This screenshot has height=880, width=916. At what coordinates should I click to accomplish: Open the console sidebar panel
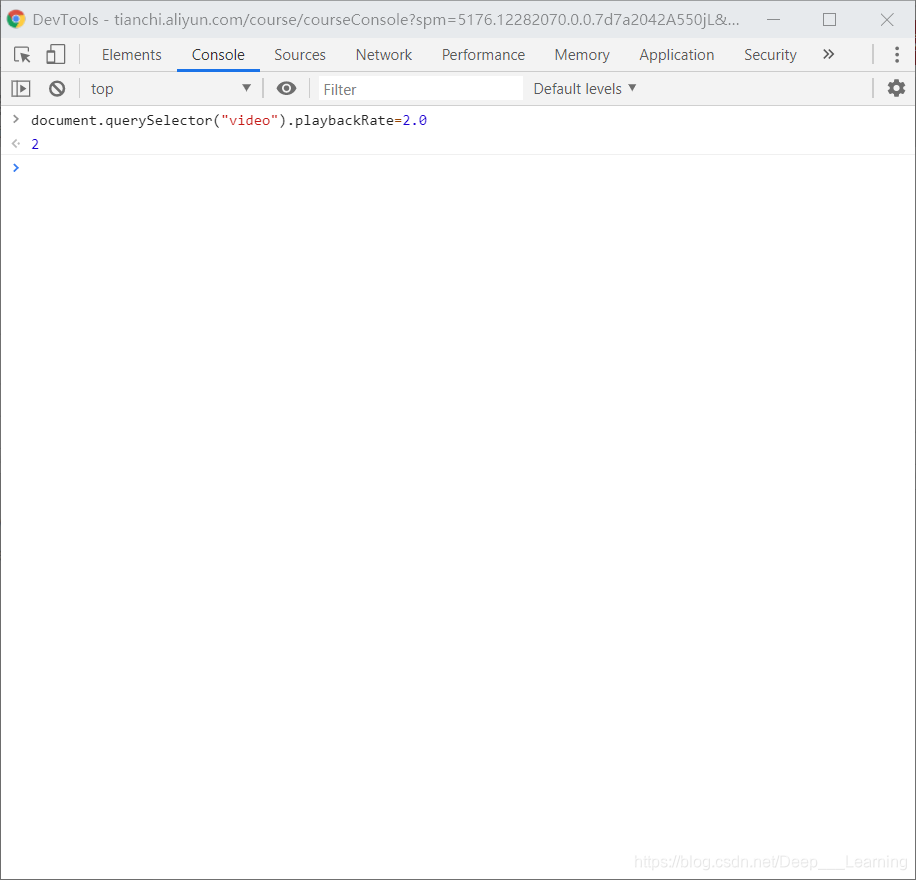[20, 88]
